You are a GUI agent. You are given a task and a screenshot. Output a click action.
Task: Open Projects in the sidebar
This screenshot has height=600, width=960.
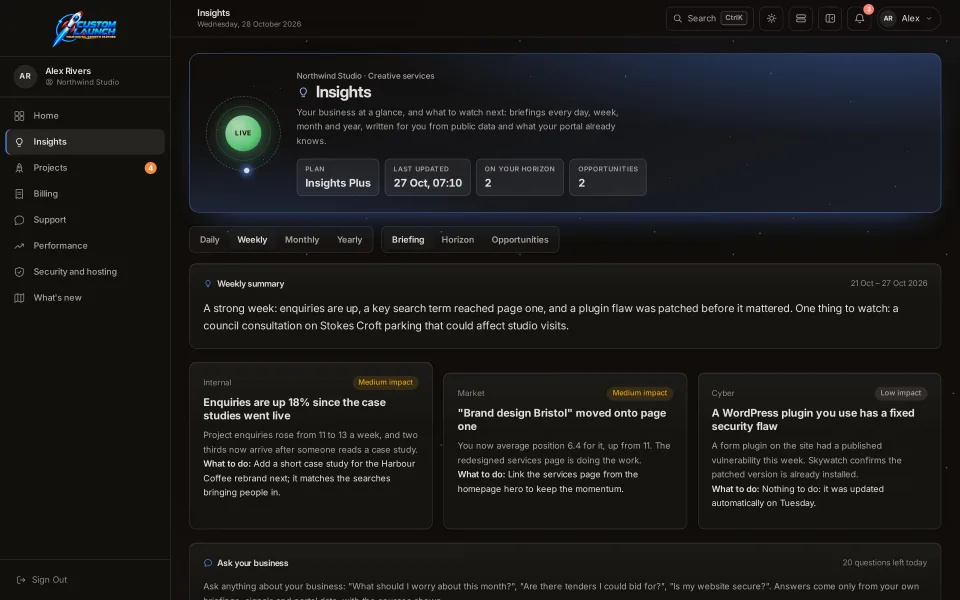85,168
